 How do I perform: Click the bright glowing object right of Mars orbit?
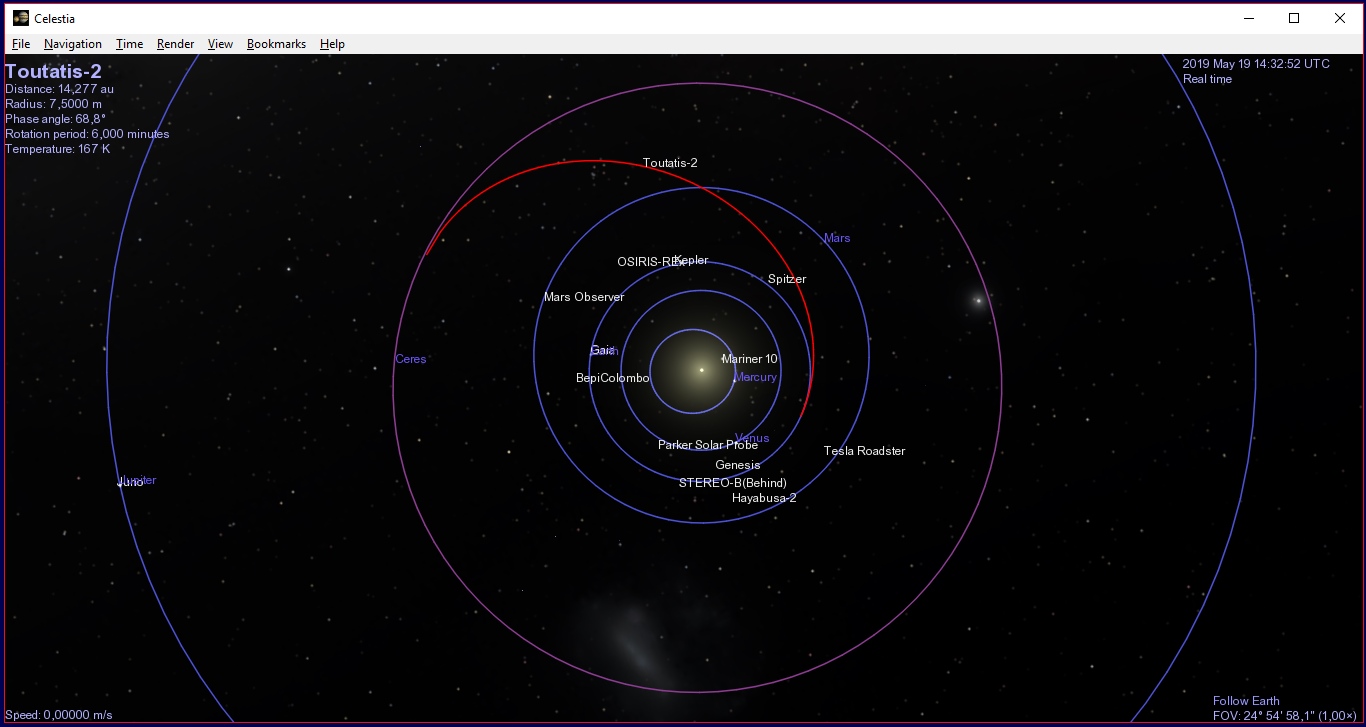pos(978,300)
